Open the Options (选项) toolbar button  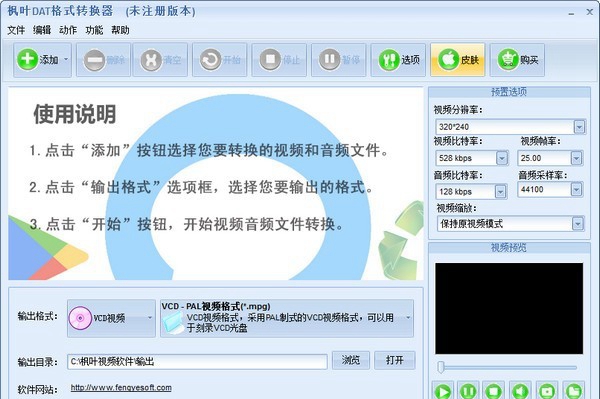coord(398,60)
